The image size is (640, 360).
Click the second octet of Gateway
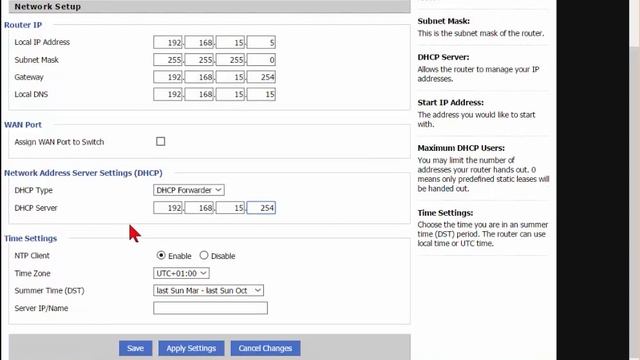(x=199, y=77)
